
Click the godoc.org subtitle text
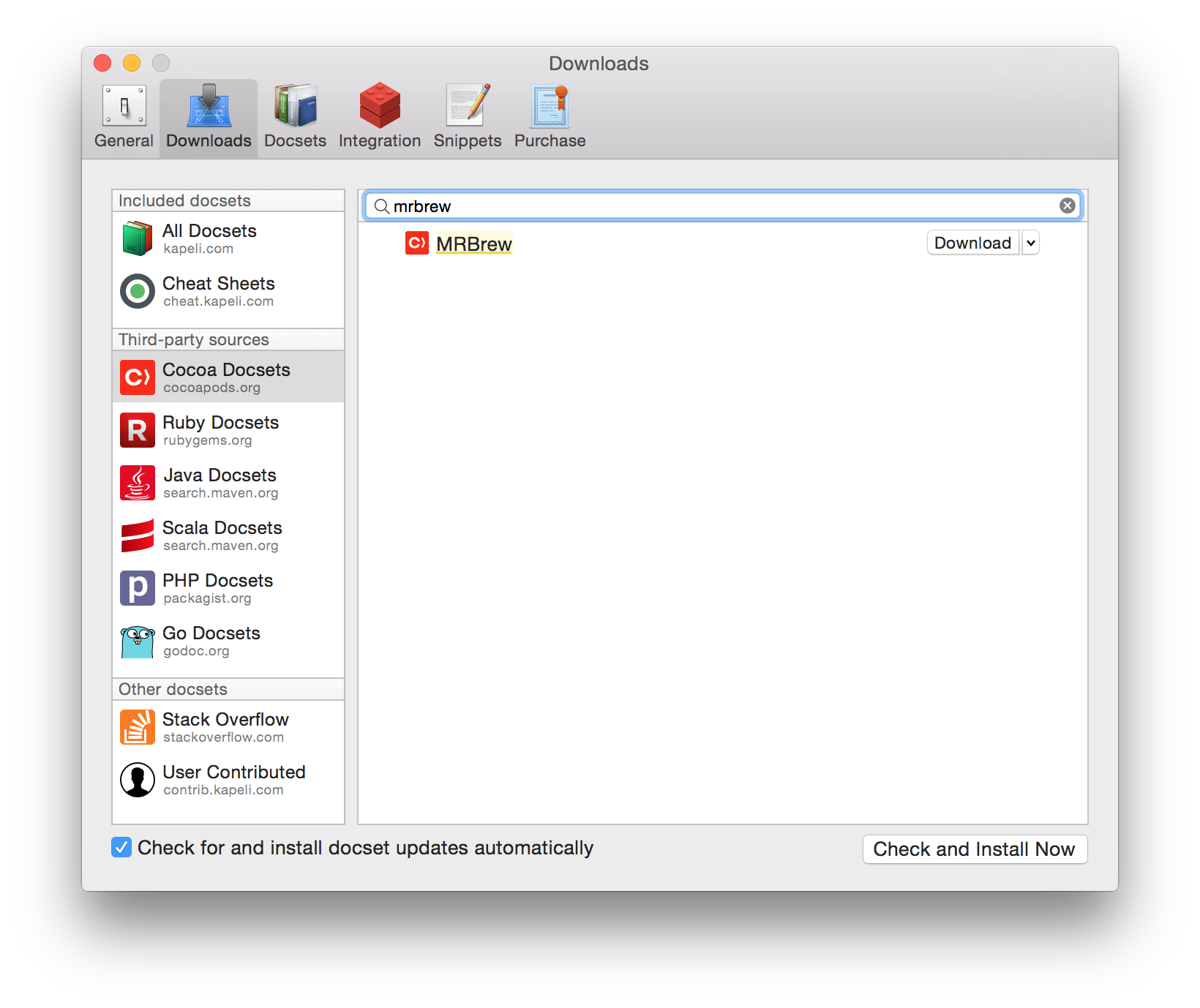tap(196, 651)
